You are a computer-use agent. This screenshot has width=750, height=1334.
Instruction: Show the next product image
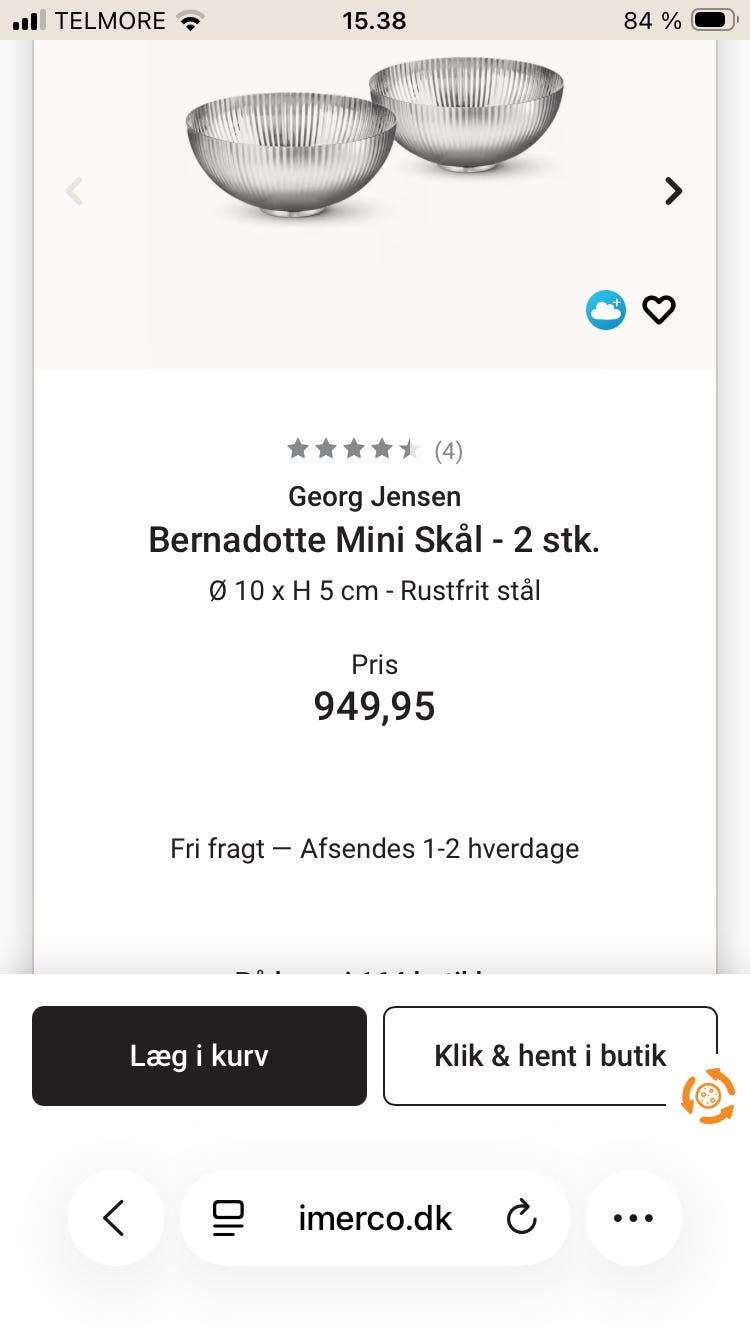click(x=674, y=191)
